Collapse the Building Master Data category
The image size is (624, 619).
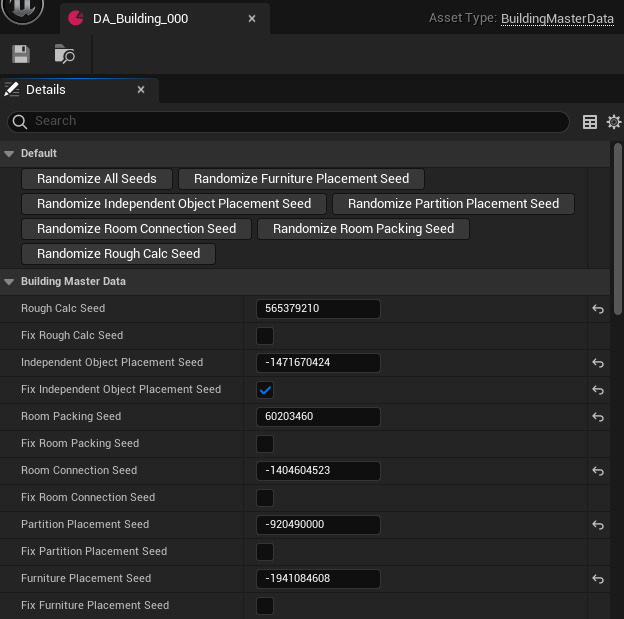pos(9,282)
